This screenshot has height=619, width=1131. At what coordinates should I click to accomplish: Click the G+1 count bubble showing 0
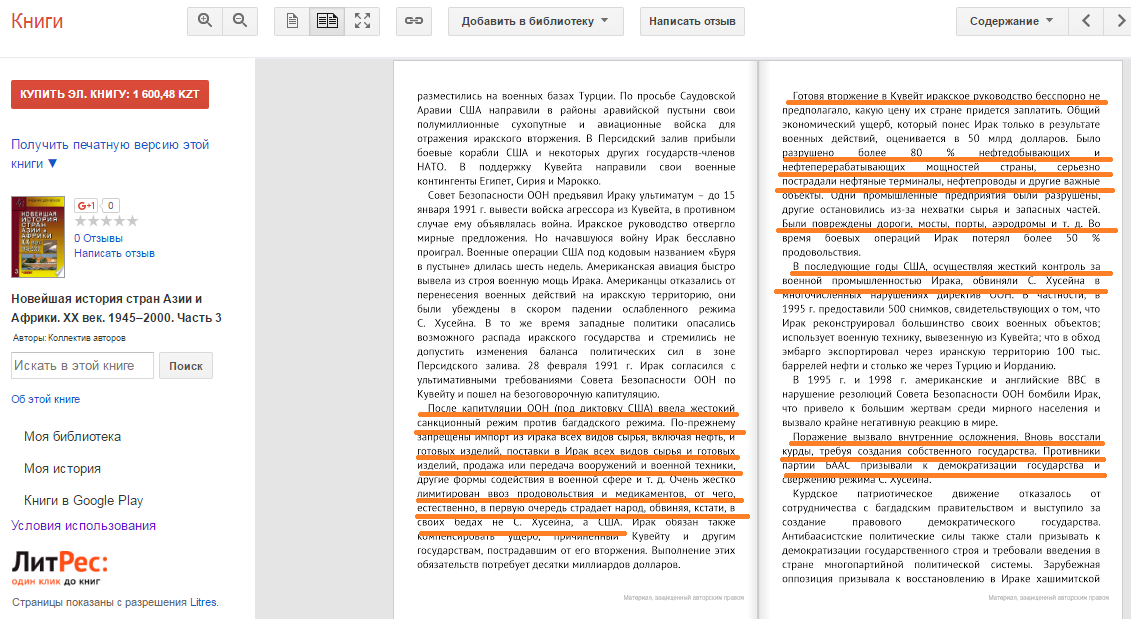click(110, 206)
